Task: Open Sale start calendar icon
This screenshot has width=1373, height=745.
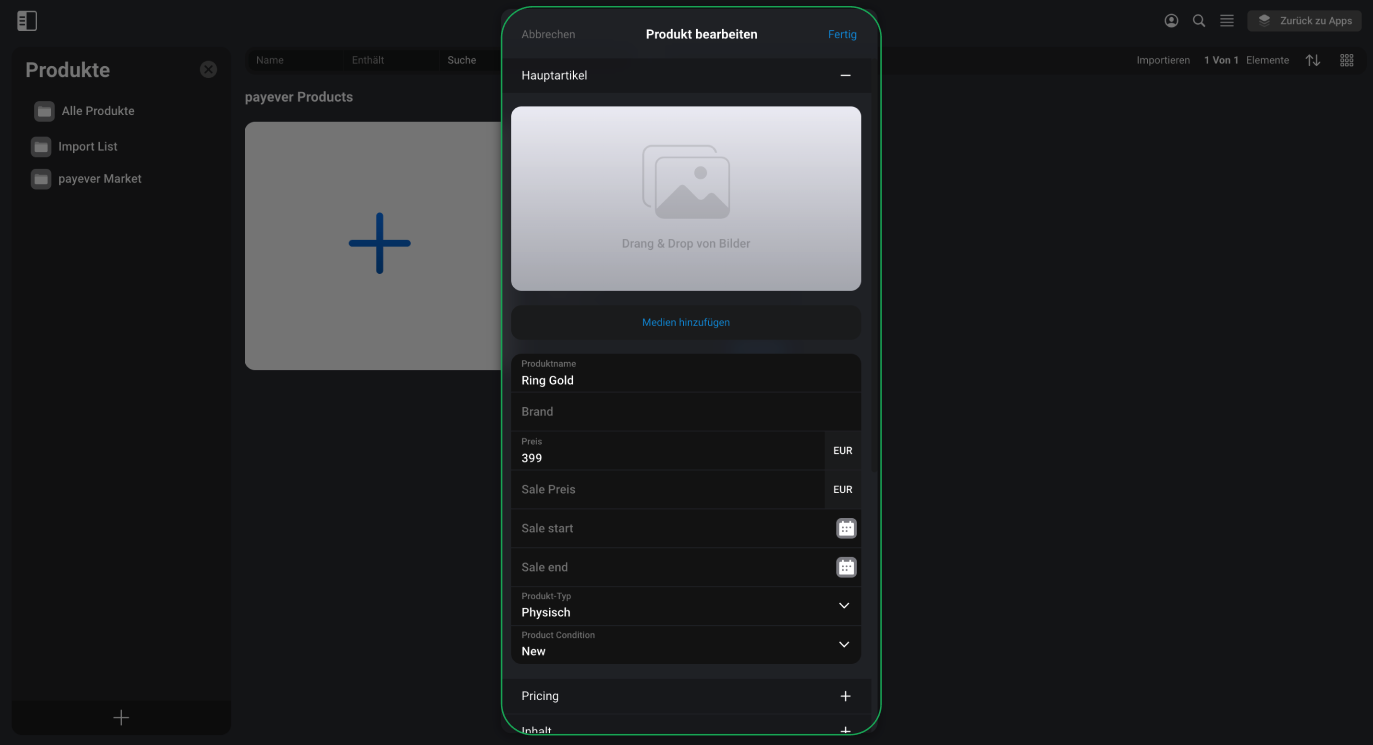Action: [x=846, y=528]
